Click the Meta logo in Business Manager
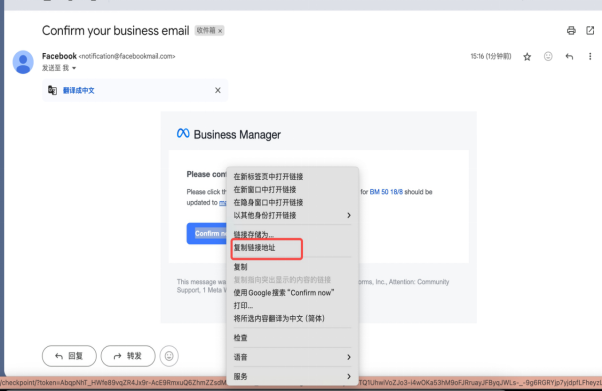The height and width of the screenshot is (391, 602). 183,133
